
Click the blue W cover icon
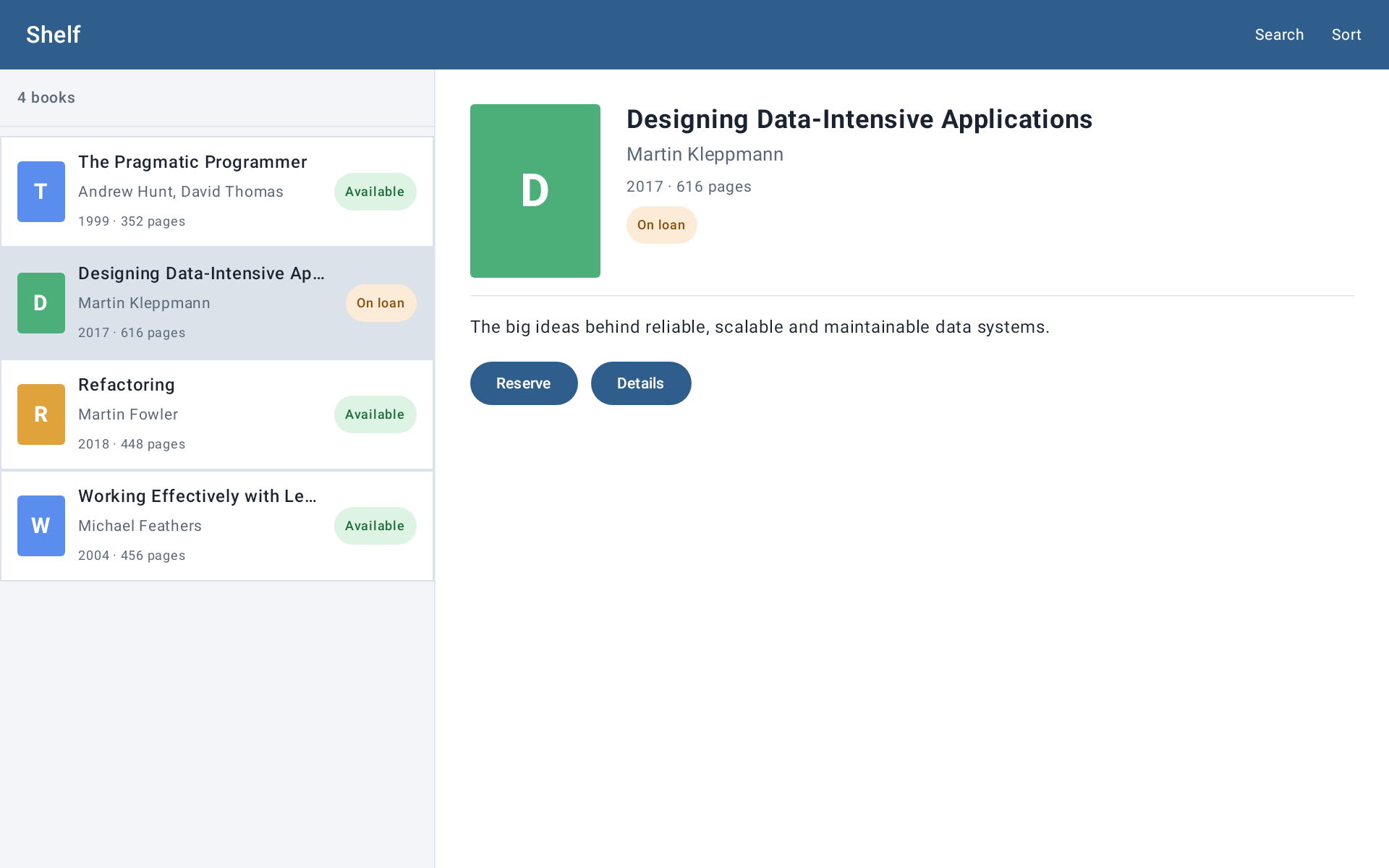tap(41, 526)
